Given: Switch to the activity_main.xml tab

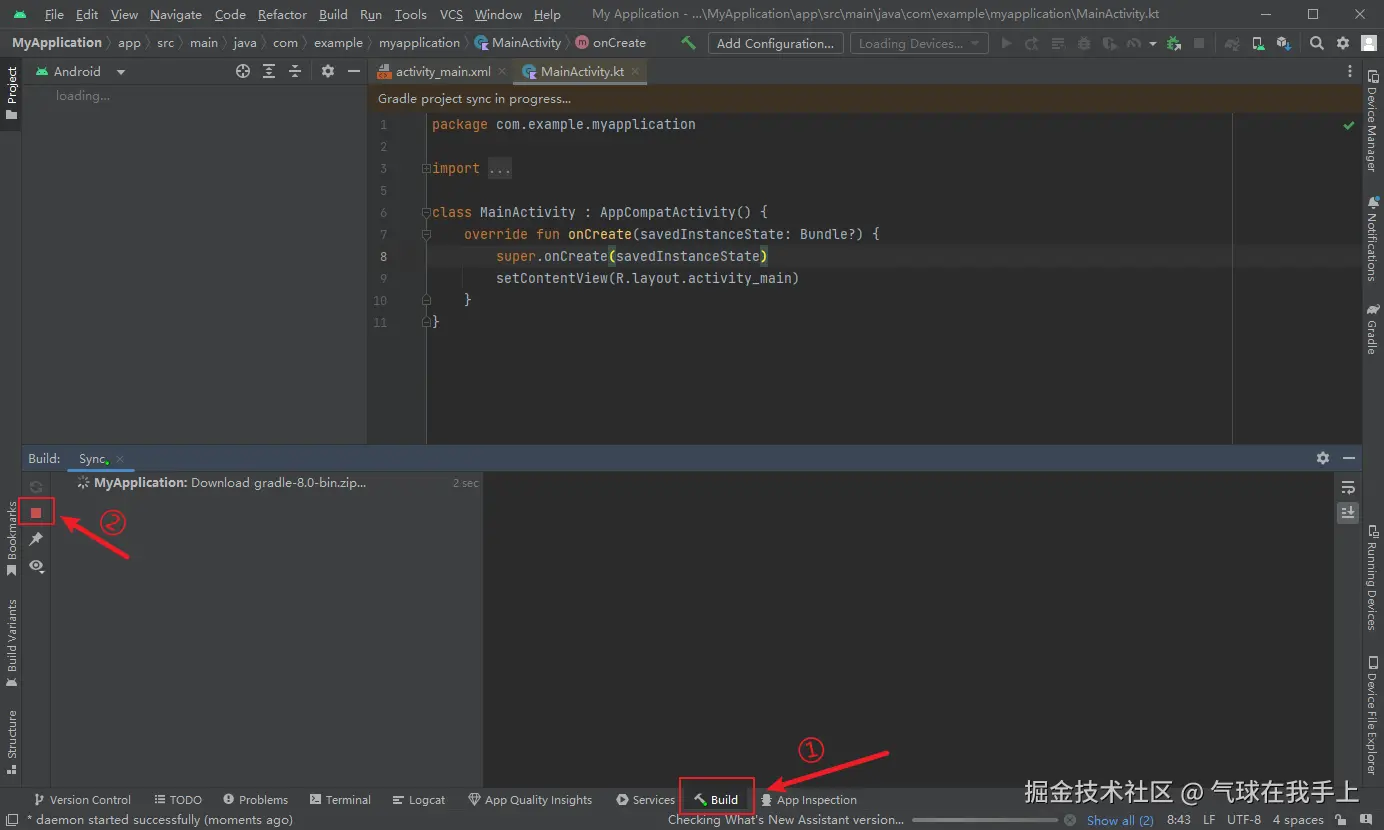Looking at the screenshot, I should pyautogui.click(x=441, y=72).
